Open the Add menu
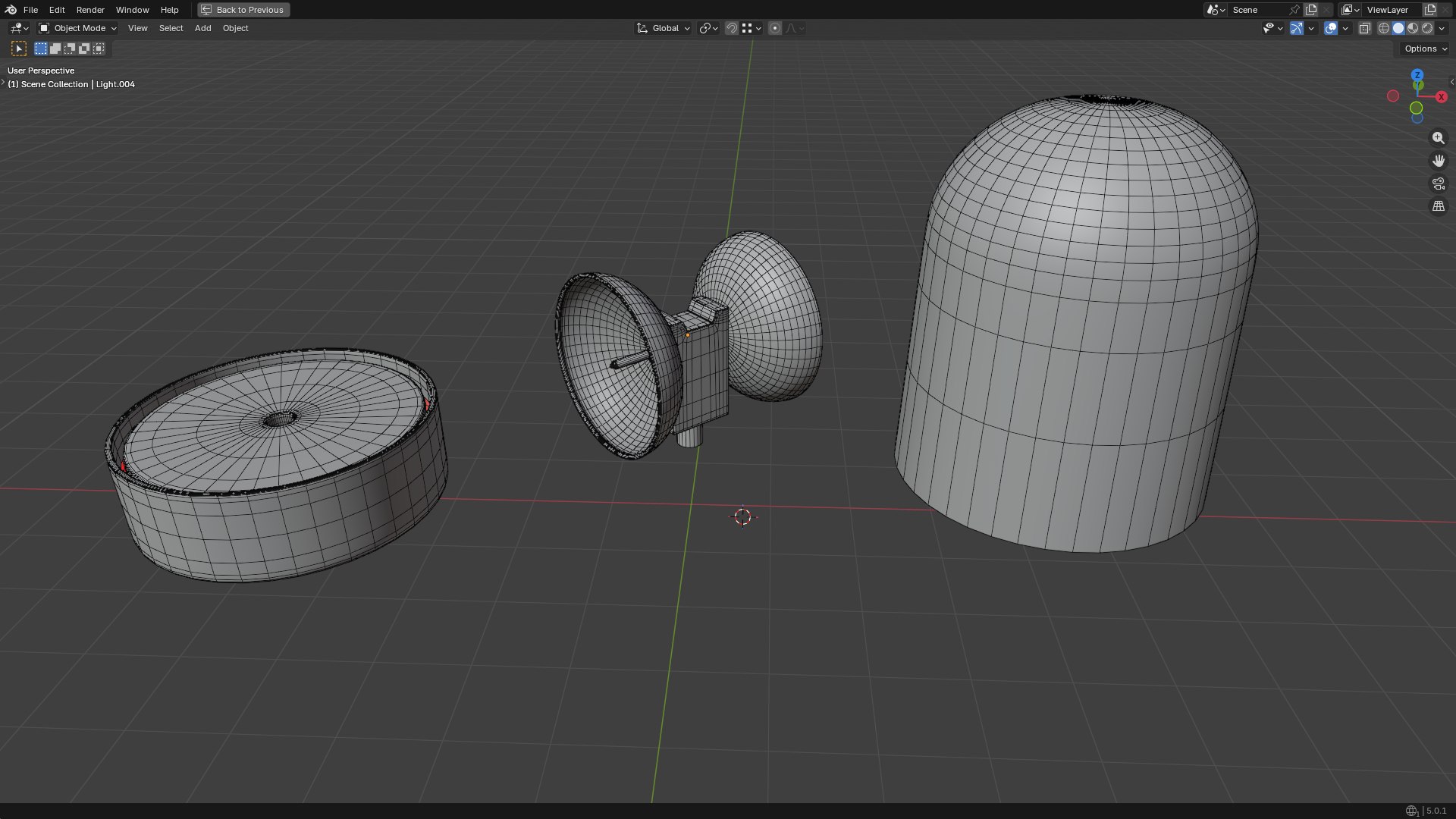 202,28
